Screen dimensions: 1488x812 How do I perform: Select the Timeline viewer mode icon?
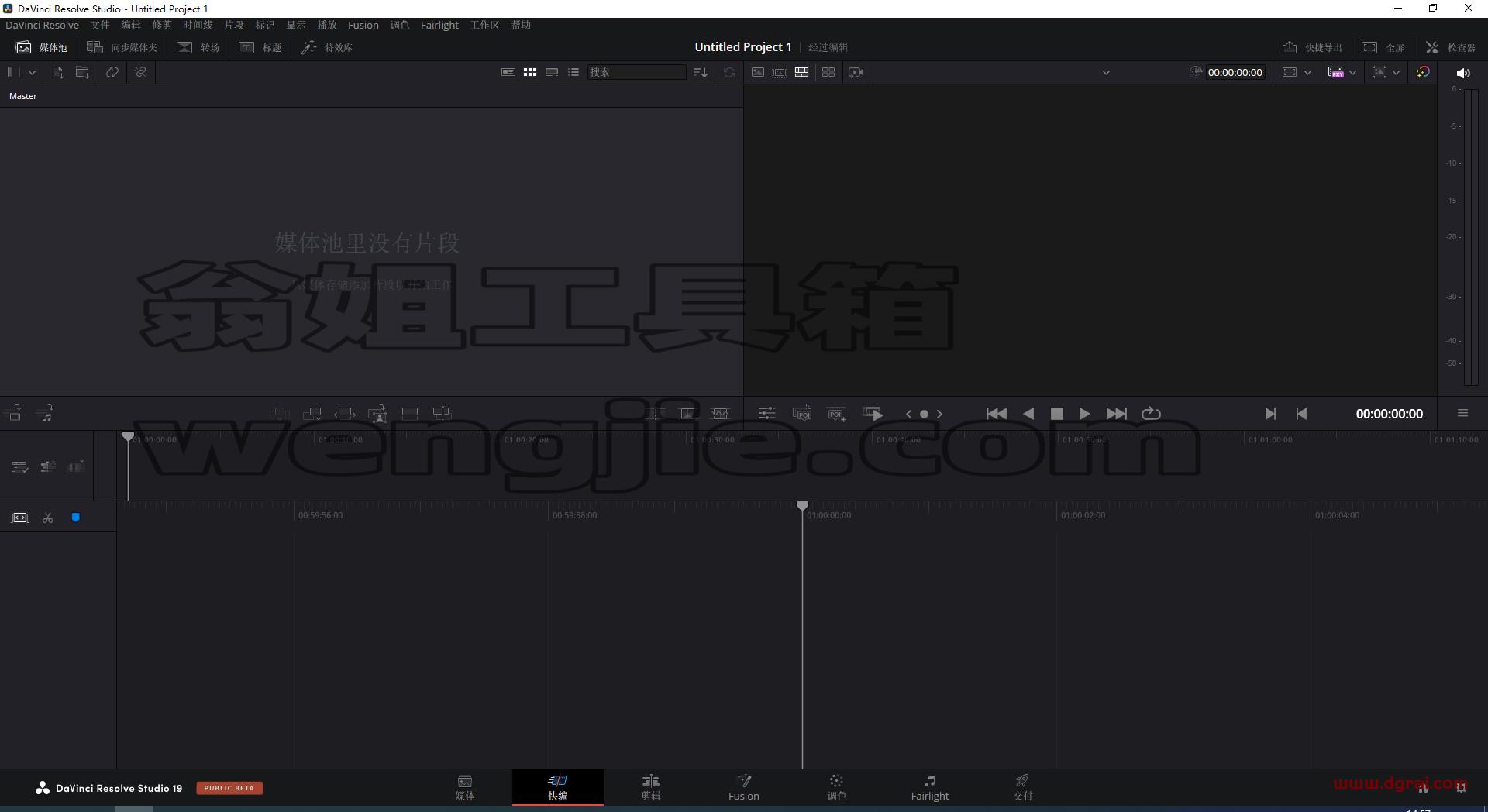[x=802, y=72]
